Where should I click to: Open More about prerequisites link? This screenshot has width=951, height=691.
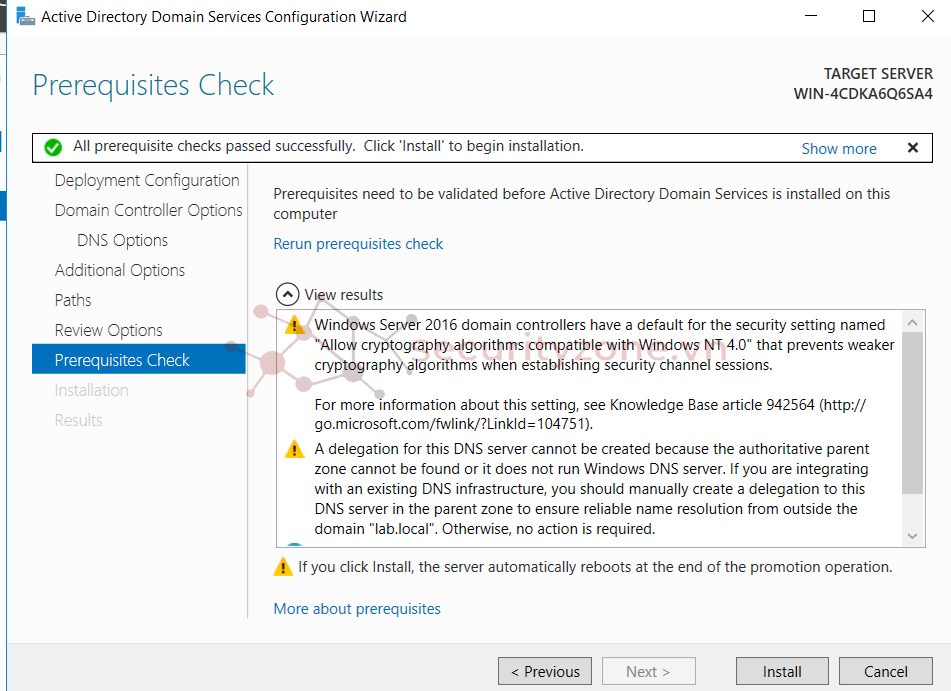pos(357,608)
